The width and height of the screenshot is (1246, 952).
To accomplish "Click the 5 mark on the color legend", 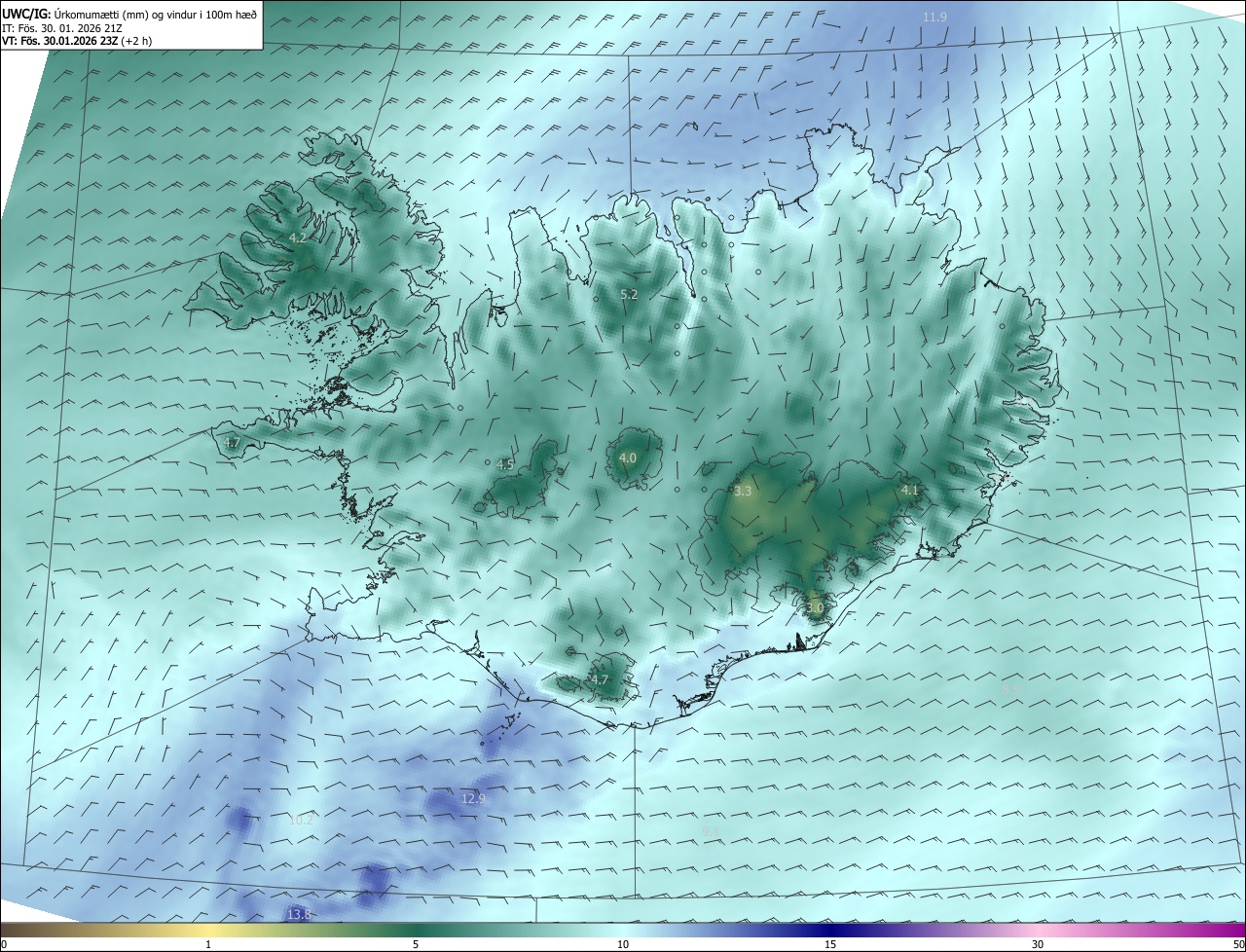I will (416, 944).
